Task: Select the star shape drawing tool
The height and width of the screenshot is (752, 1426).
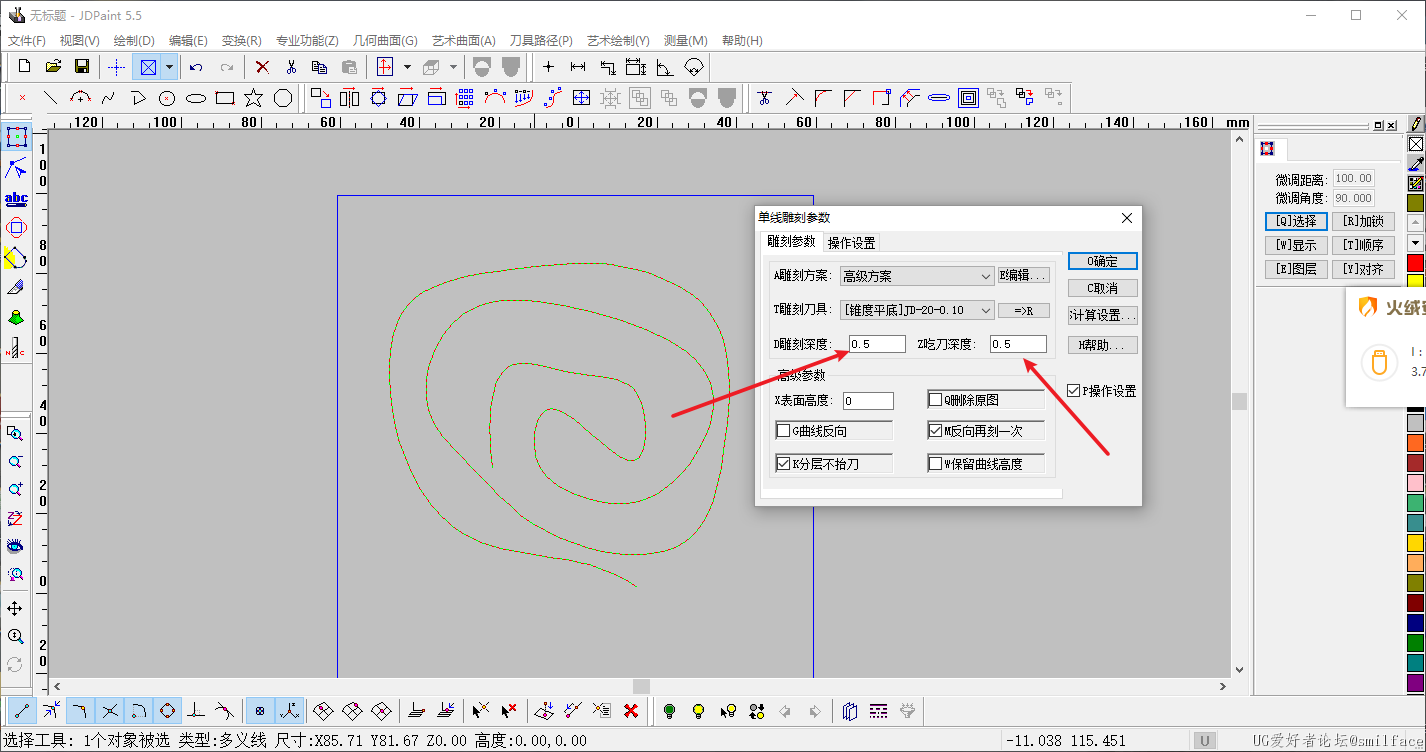Action: 254,97
